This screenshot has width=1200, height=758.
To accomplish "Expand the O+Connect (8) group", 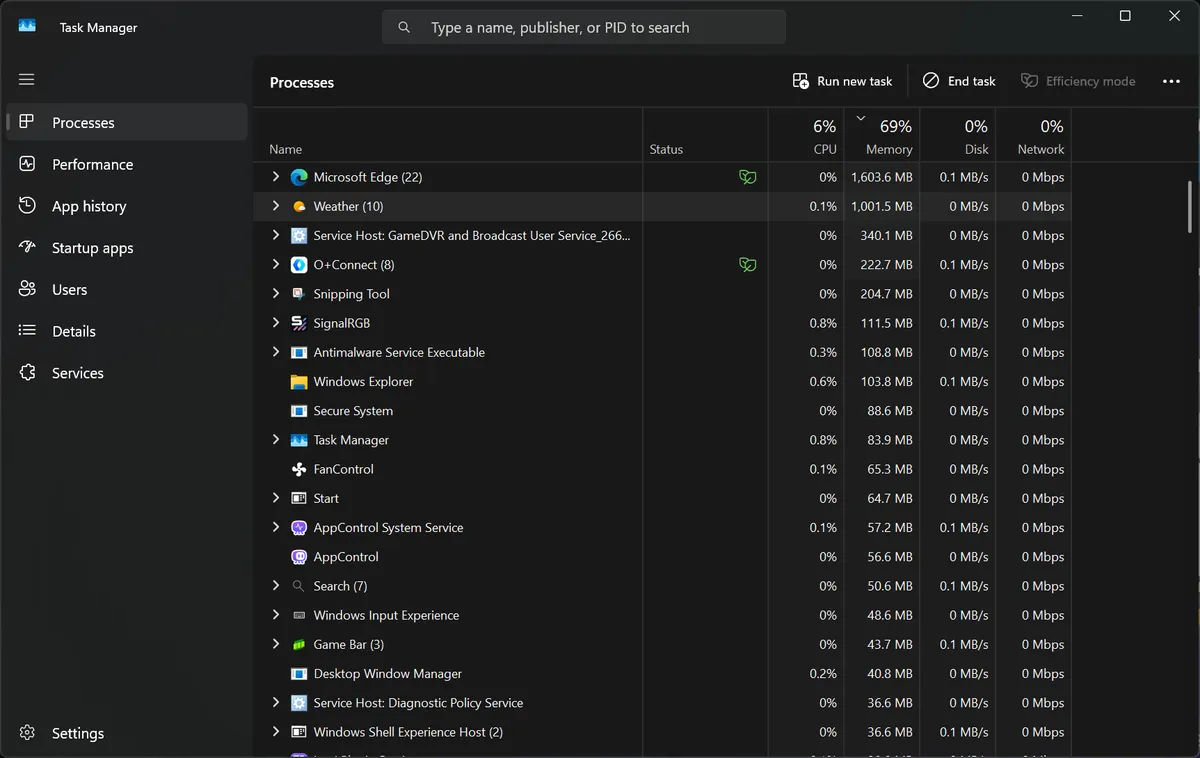I will [x=276, y=264].
